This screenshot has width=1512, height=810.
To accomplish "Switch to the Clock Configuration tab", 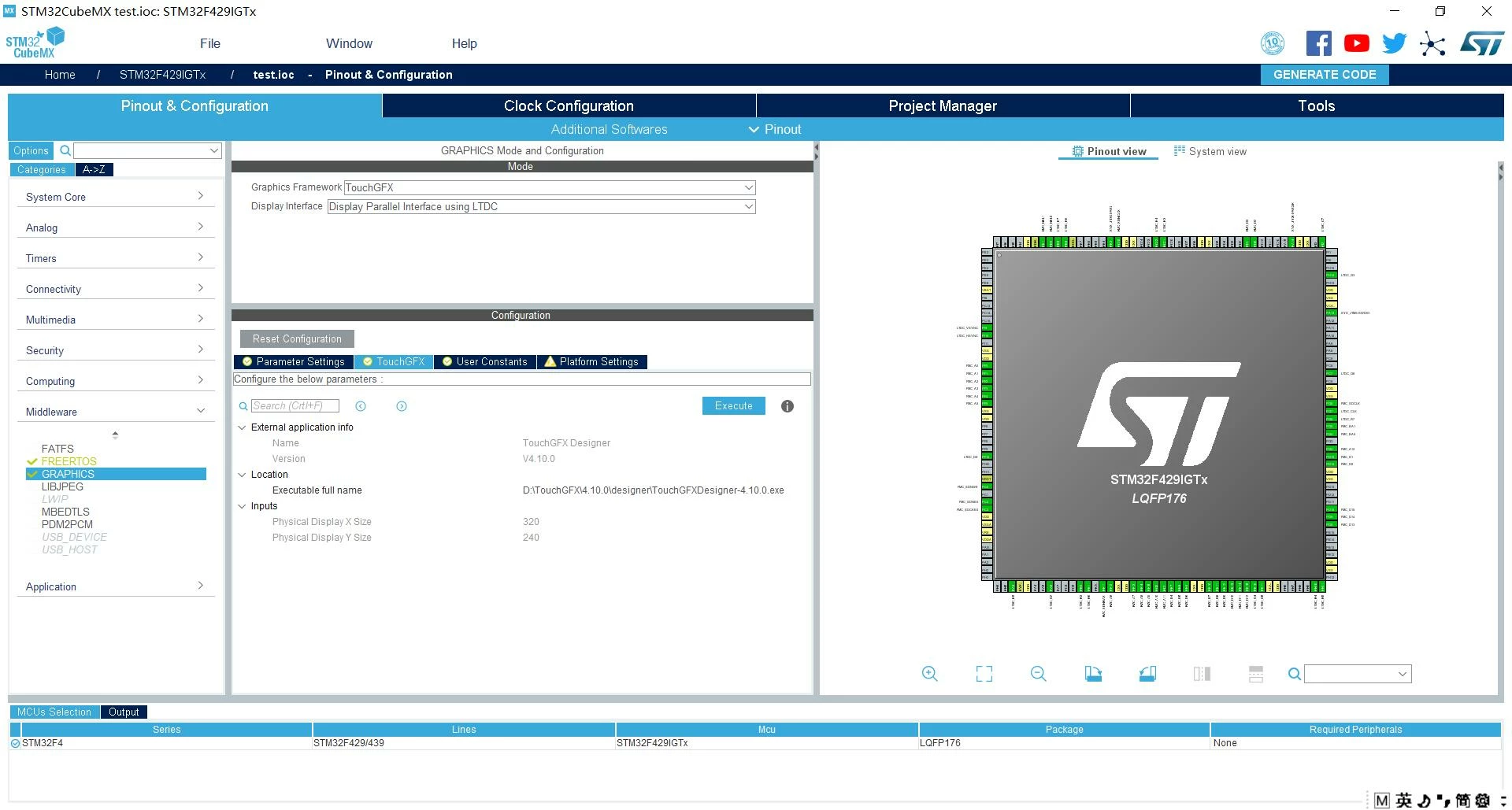I will [x=569, y=105].
